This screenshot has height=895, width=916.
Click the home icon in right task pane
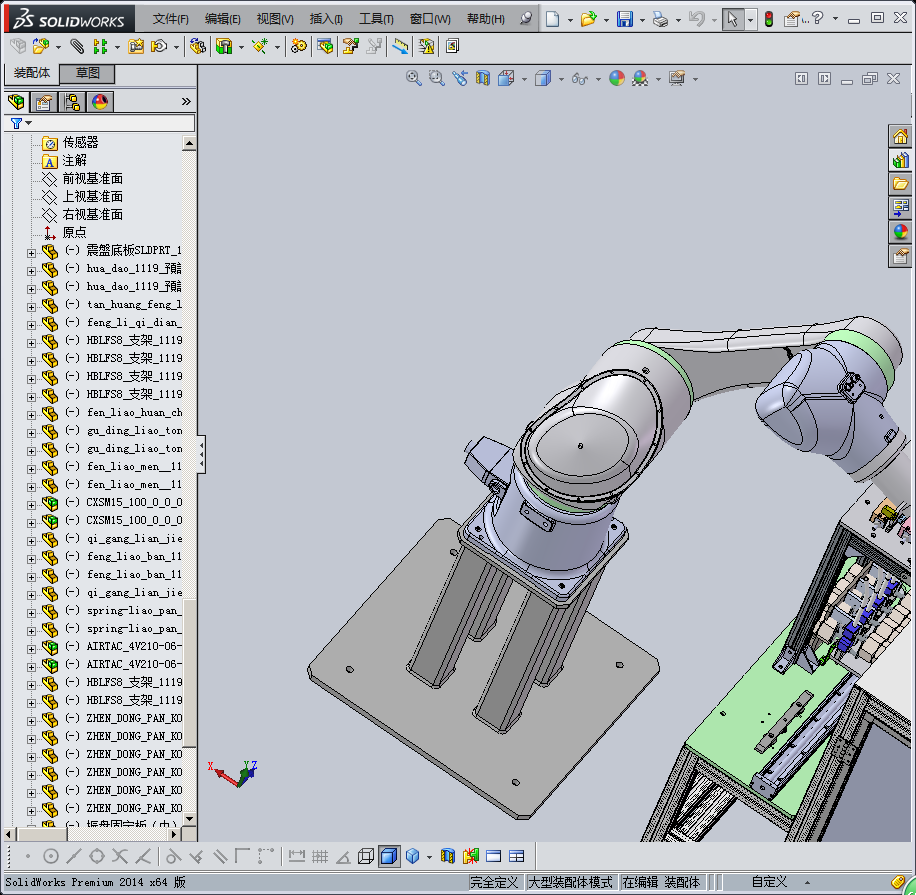click(900, 136)
